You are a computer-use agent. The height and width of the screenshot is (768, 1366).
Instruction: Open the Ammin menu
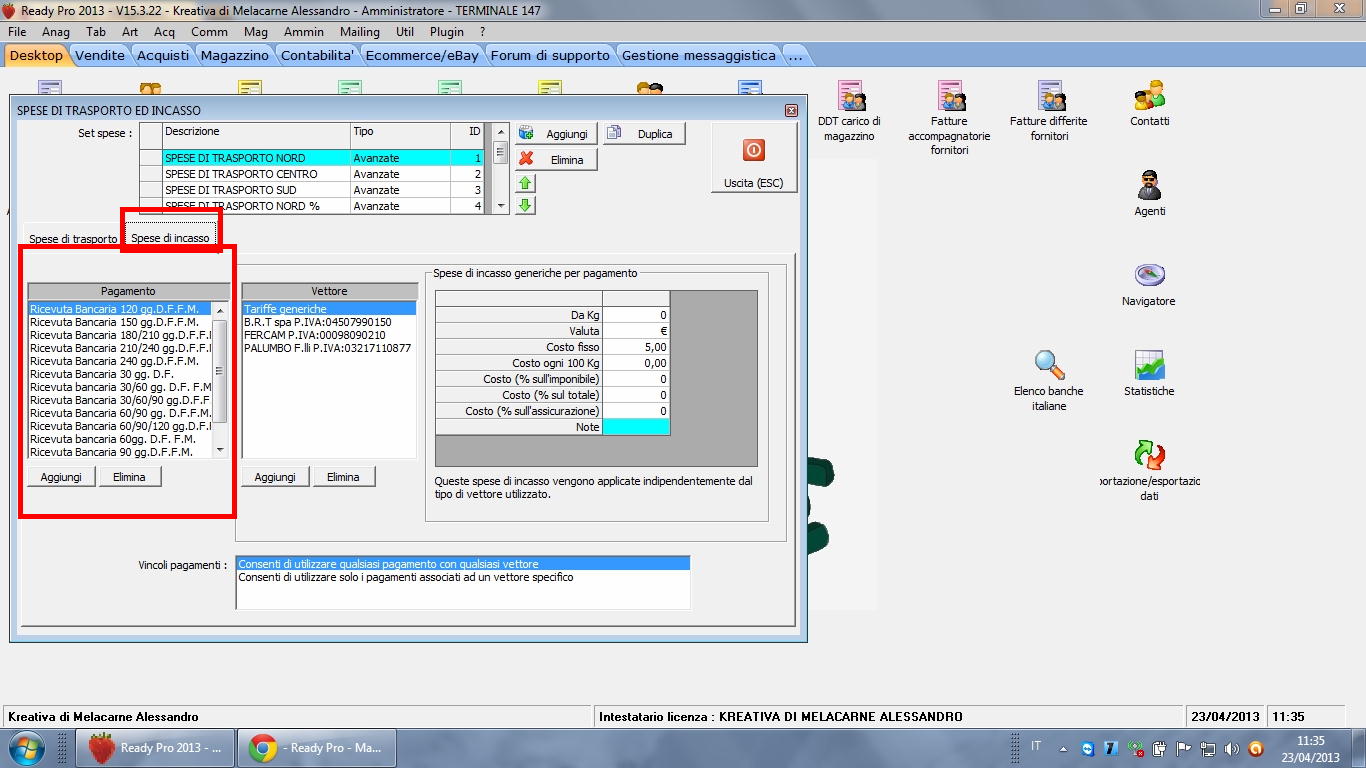(304, 32)
